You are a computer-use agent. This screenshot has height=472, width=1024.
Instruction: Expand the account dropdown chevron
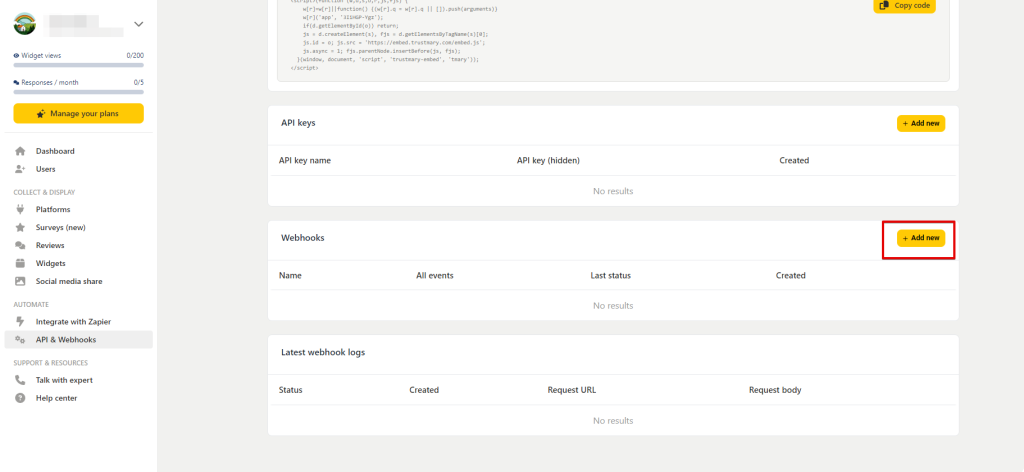click(138, 24)
